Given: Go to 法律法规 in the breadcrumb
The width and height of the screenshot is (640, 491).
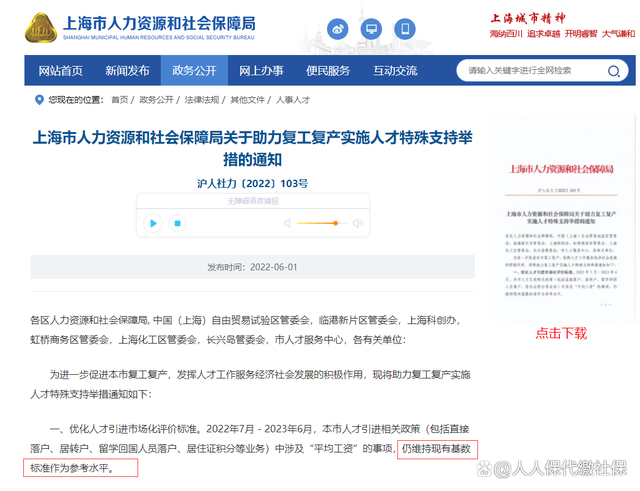Looking at the screenshot, I should pyautogui.click(x=202, y=100).
